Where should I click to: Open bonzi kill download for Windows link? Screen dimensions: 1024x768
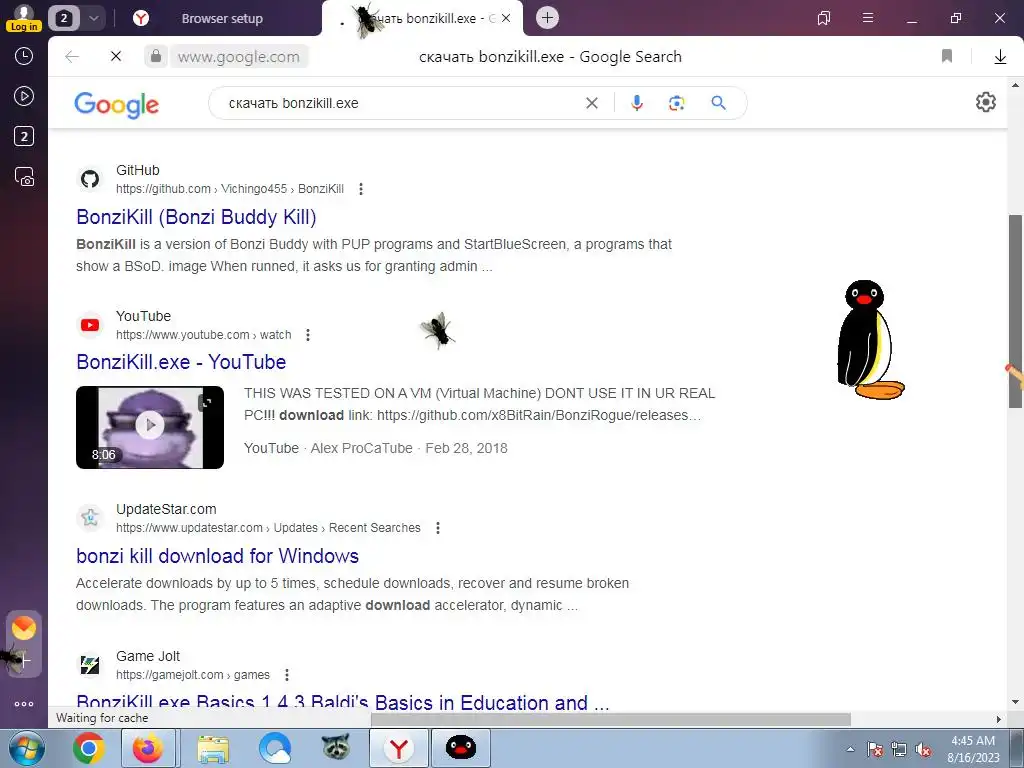[217, 556]
